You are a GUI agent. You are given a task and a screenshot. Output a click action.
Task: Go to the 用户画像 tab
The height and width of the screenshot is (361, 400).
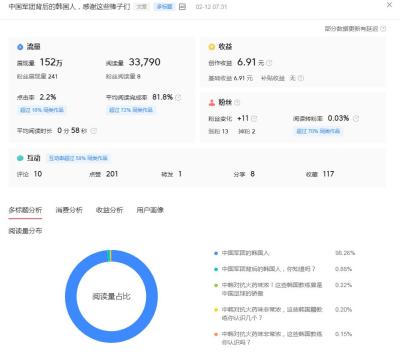[150, 210]
